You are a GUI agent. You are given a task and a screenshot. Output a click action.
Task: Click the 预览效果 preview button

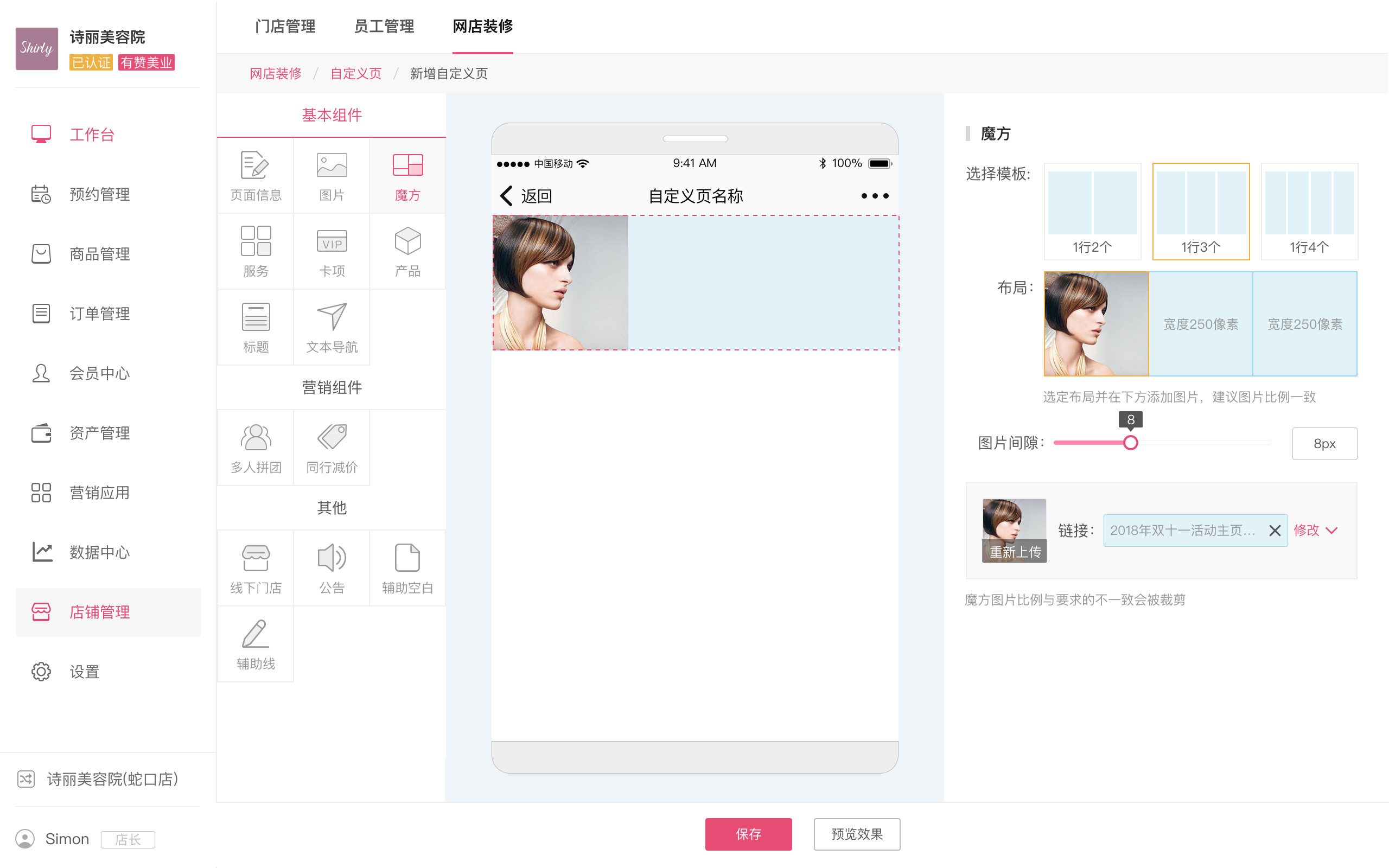857,834
